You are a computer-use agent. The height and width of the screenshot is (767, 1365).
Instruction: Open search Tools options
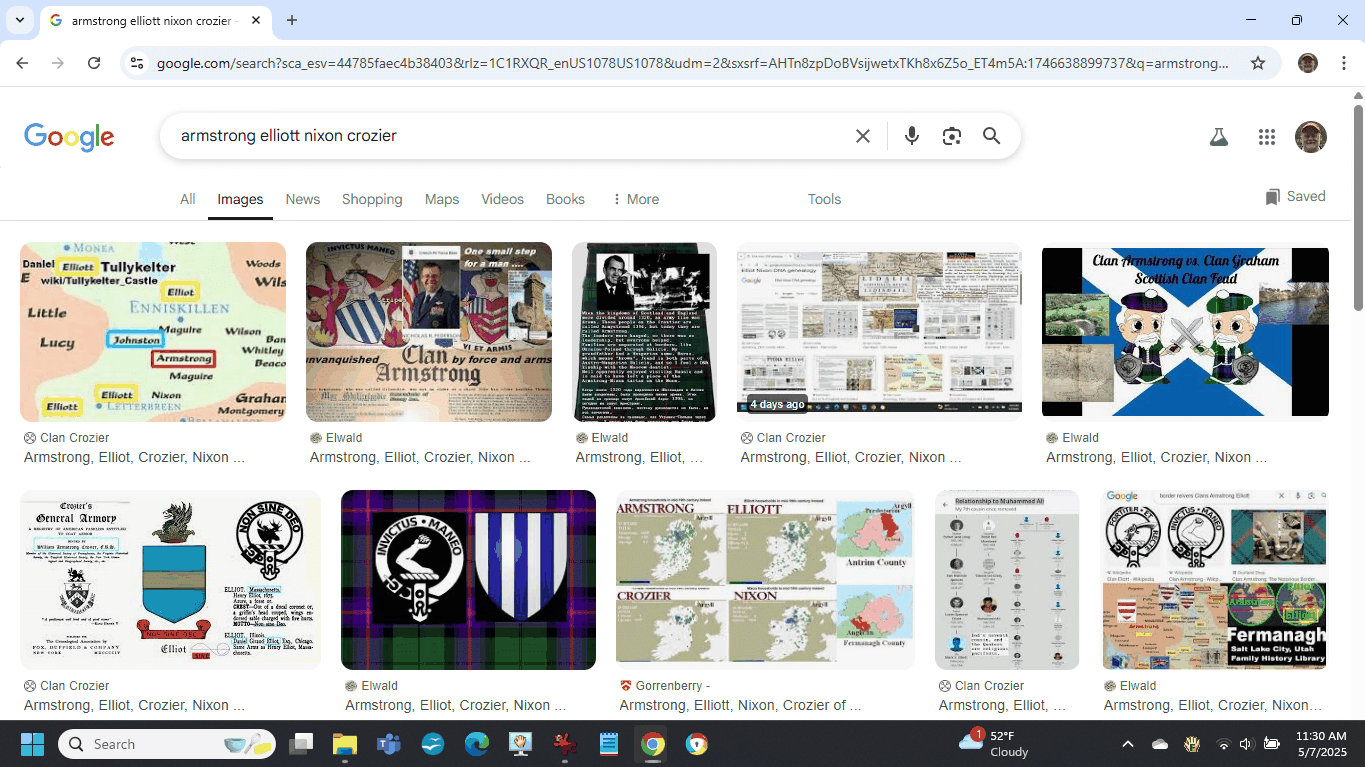tap(824, 199)
